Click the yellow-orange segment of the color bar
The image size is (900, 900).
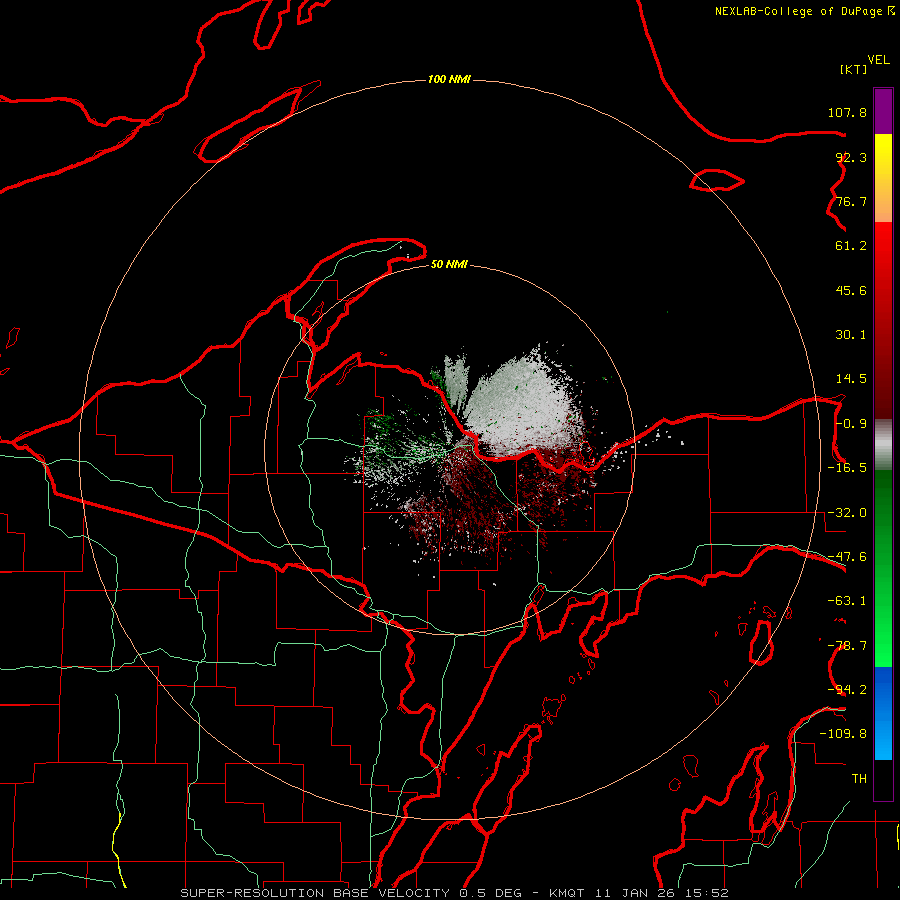883,178
